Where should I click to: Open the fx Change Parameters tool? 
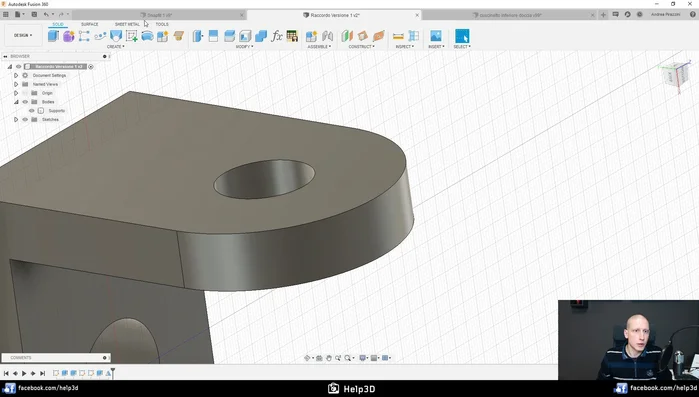pyautogui.click(x=277, y=36)
